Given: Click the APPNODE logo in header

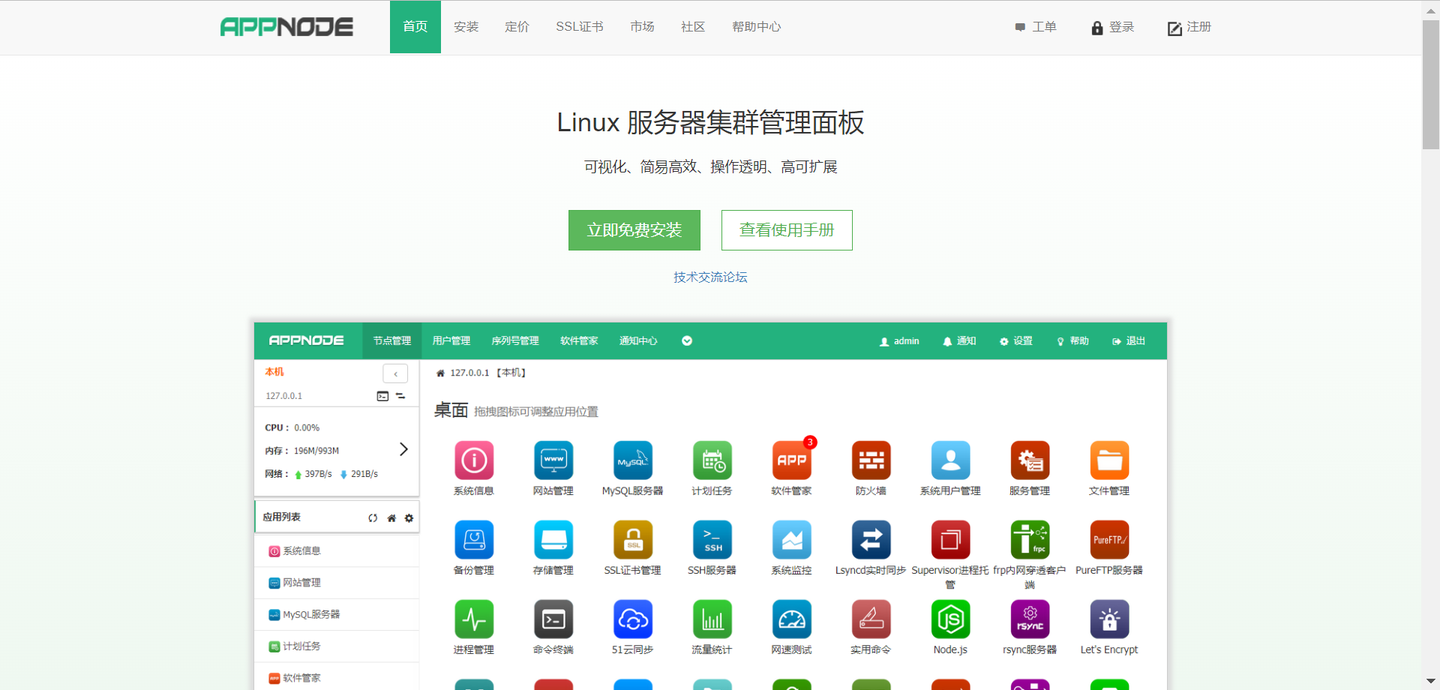Looking at the screenshot, I should tap(287, 27).
